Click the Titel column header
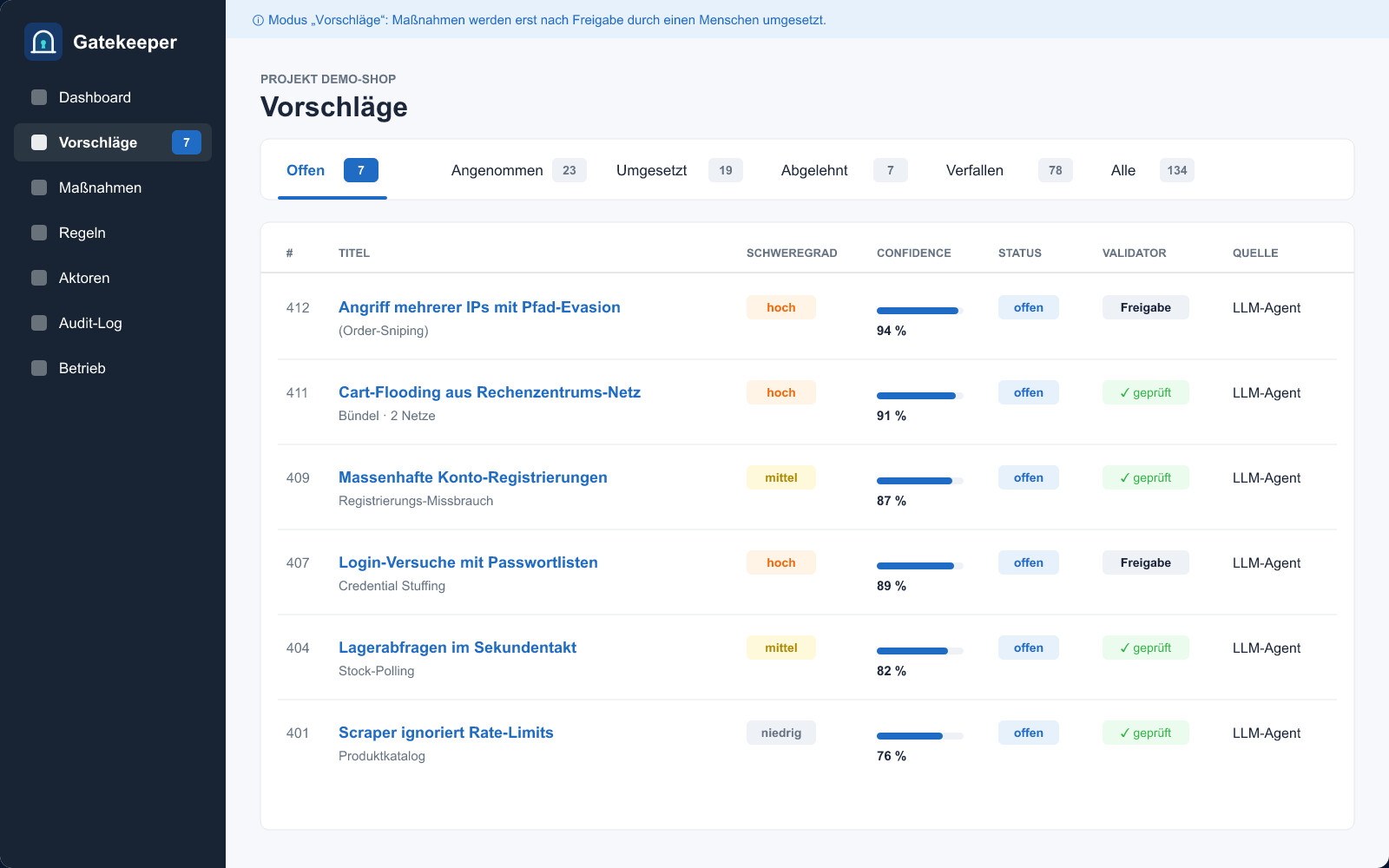1389x868 pixels. tap(354, 253)
